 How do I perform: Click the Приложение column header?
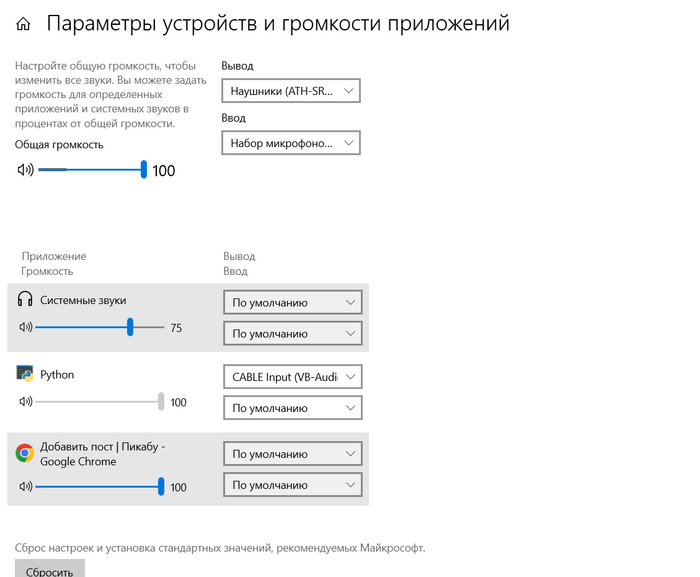(x=54, y=256)
